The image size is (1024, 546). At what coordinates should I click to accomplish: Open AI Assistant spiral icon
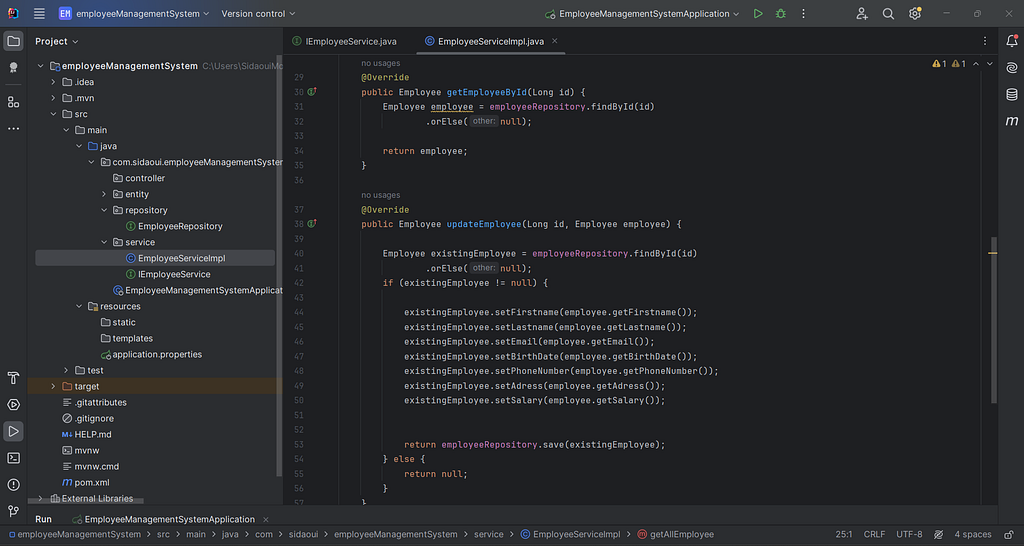[1012, 68]
